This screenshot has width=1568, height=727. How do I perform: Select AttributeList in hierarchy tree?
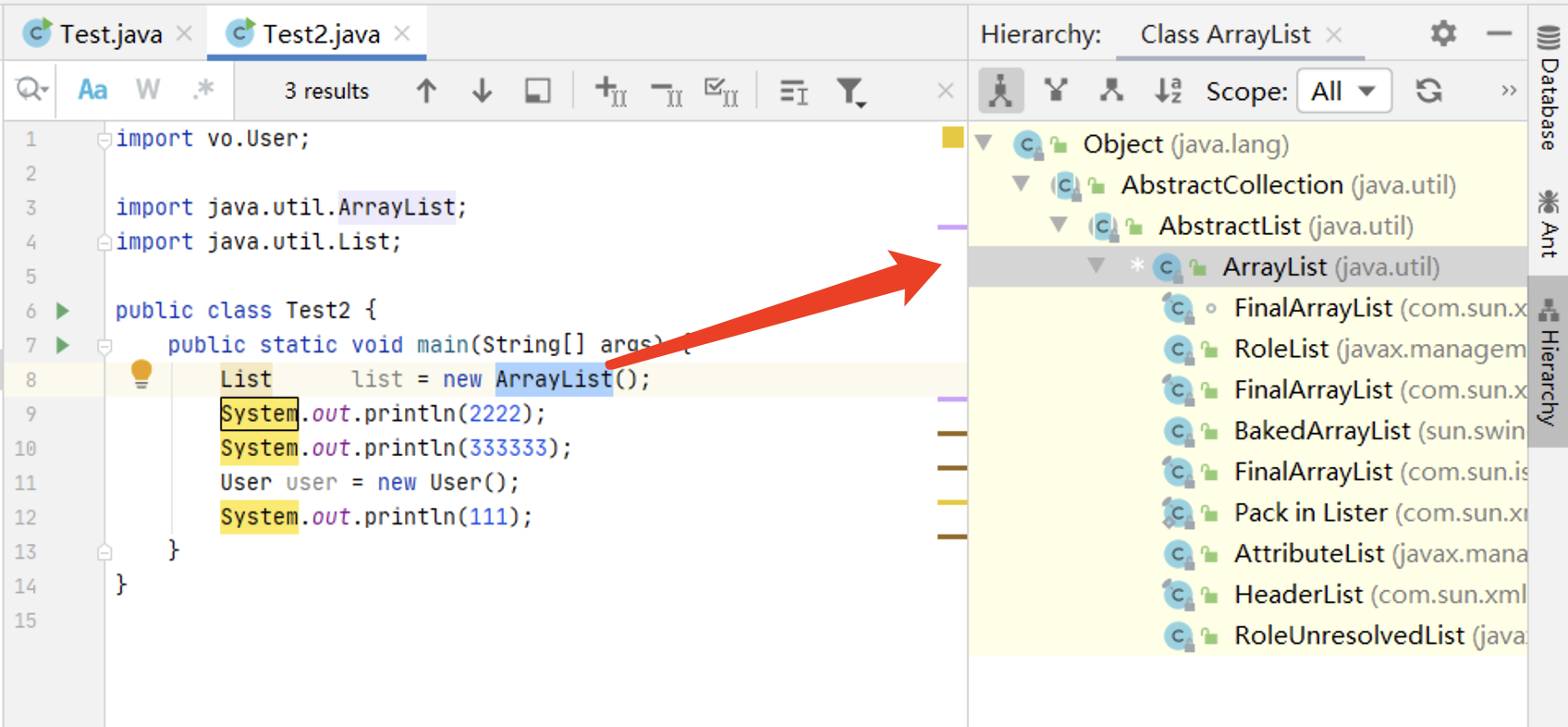point(1380,553)
